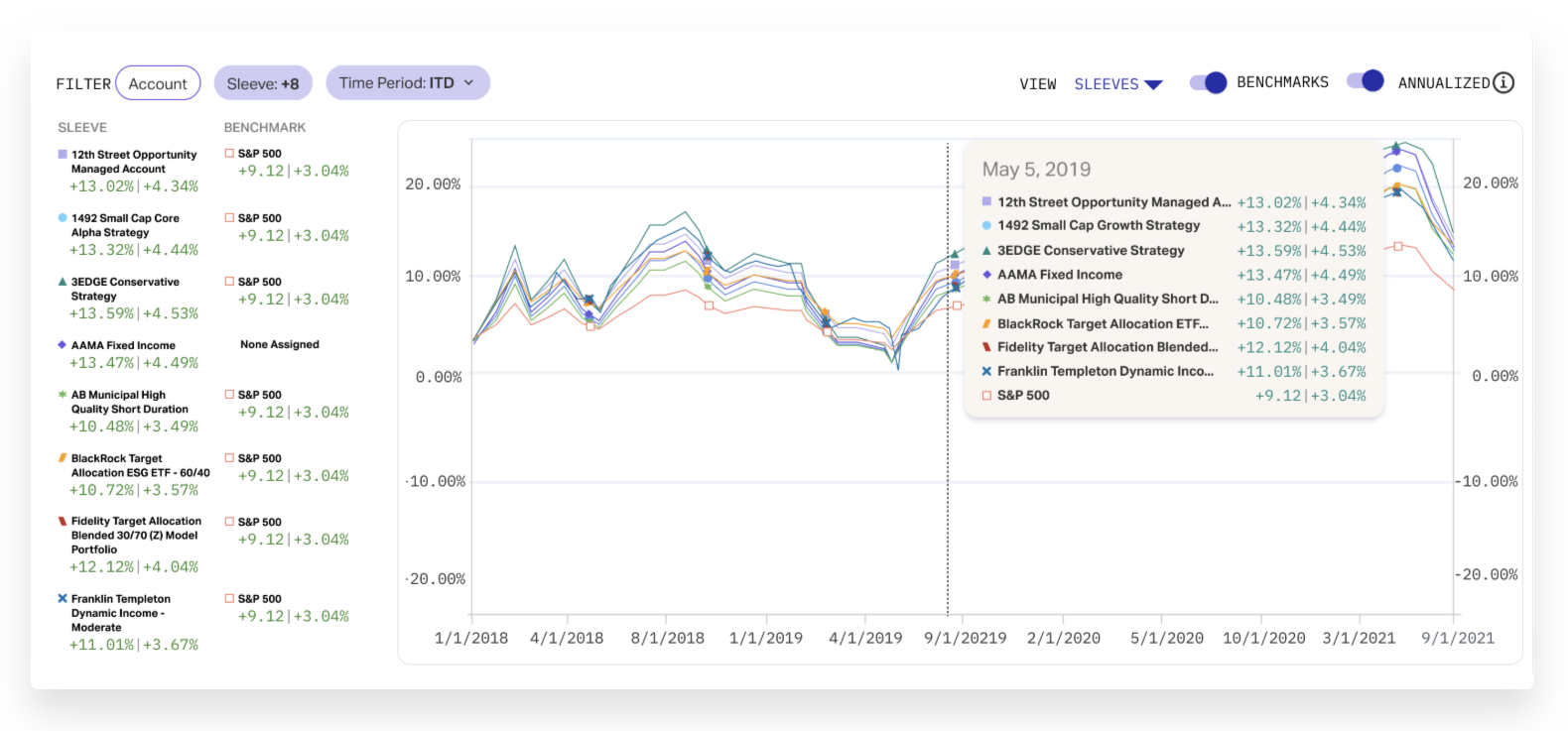Click the 1/1/2019 label on the chart axis
The image size is (1568, 731).
765,638
